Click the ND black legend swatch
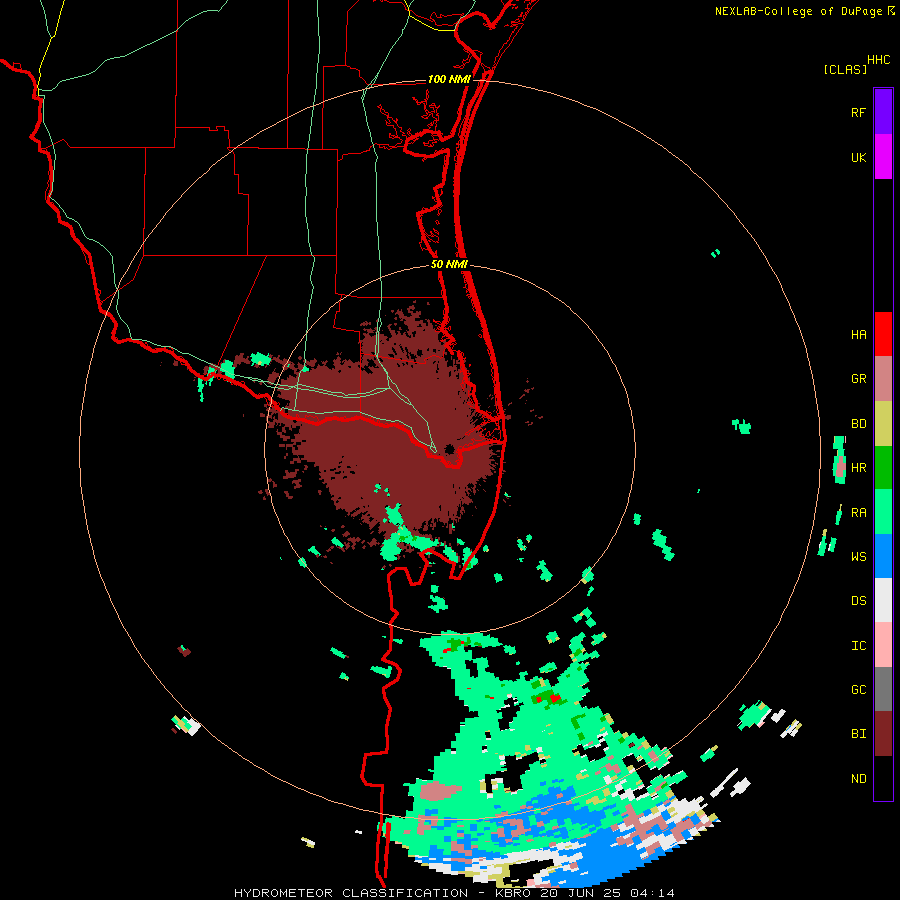Image resolution: width=900 pixels, height=900 pixels. click(883, 778)
